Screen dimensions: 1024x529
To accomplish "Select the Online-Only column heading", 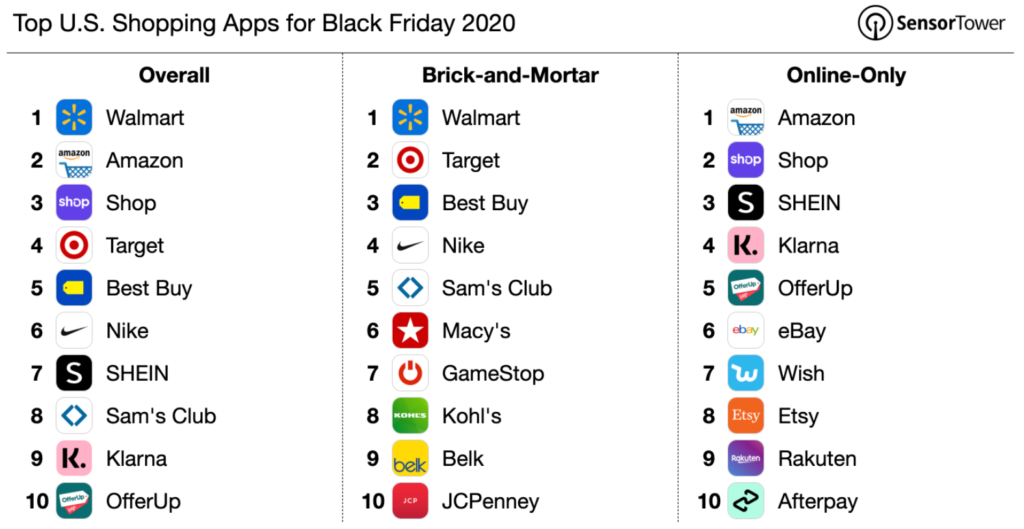I will pos(846,75).
